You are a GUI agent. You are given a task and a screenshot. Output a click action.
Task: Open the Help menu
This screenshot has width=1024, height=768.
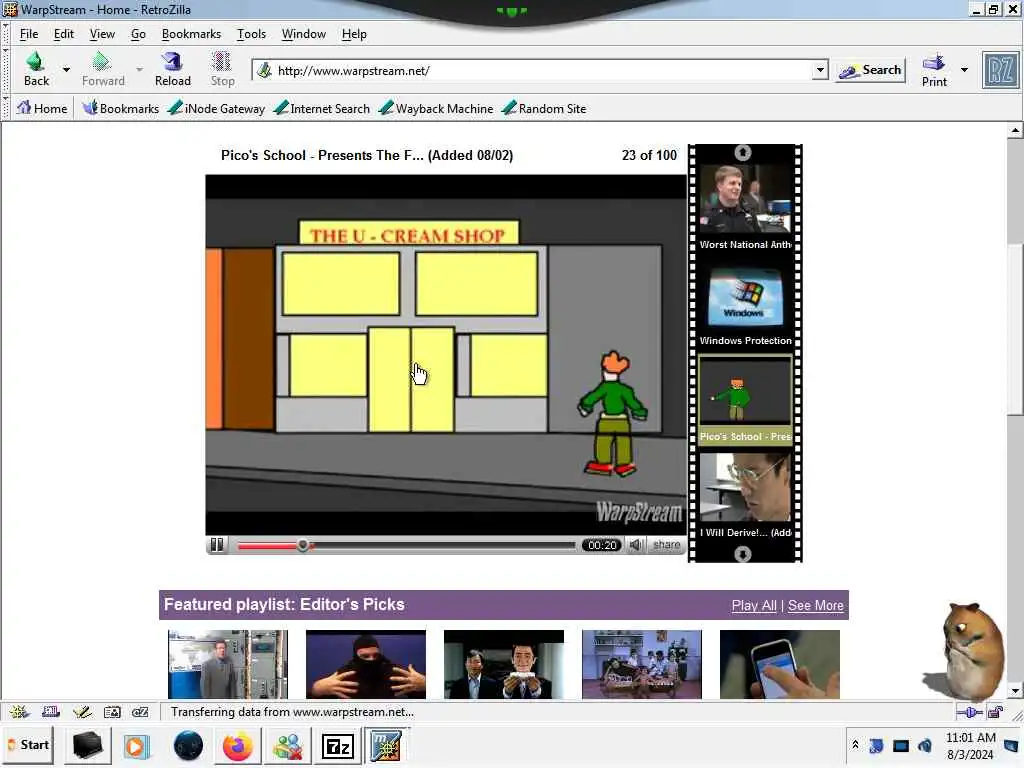[354, 34]
